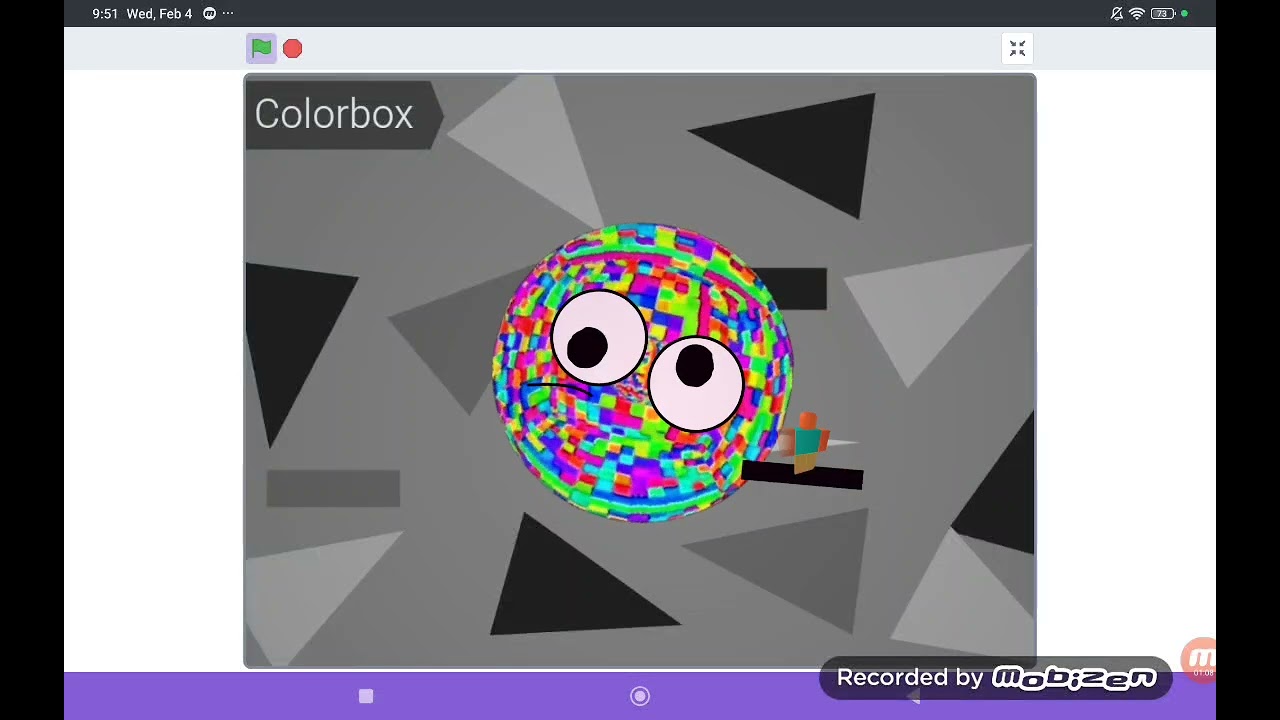Viewport: 1280px width, 720px height.
Task: Open the Mobizen floating recorder bubble
Action: (x=1199, y=660)
